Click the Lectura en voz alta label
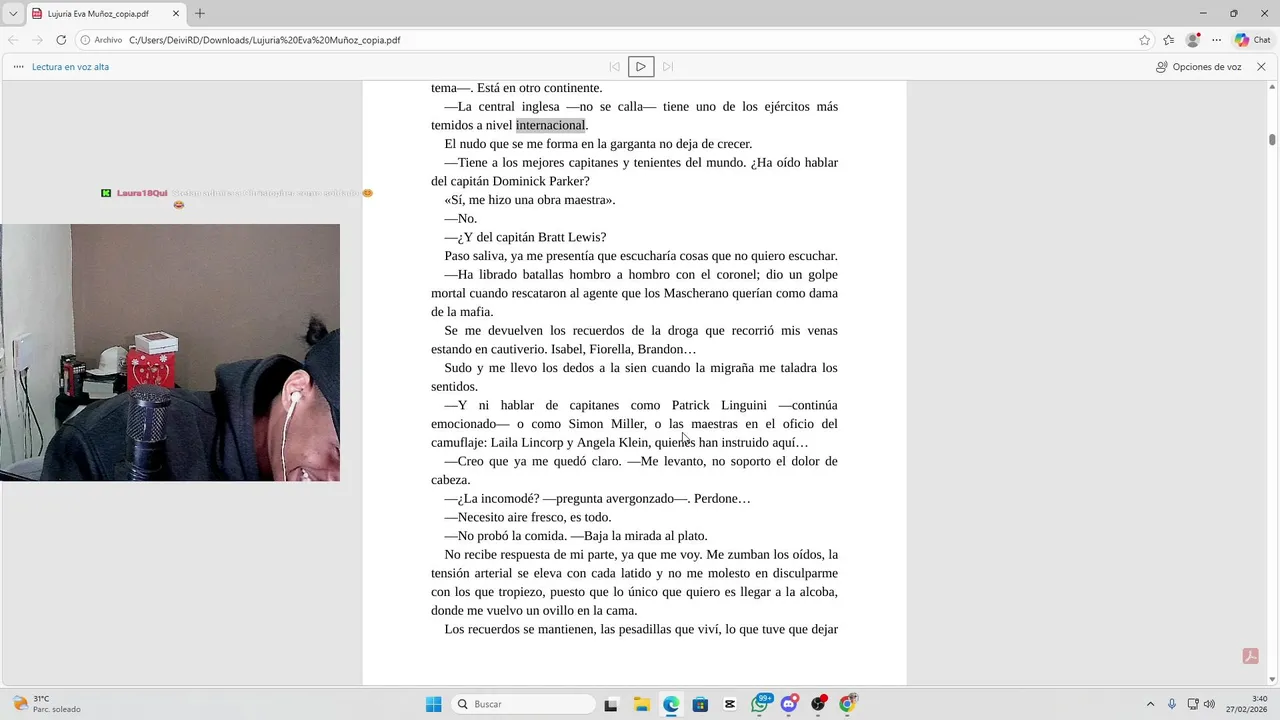This screenshot has width=1280, height=720. (x=70, y=67)
